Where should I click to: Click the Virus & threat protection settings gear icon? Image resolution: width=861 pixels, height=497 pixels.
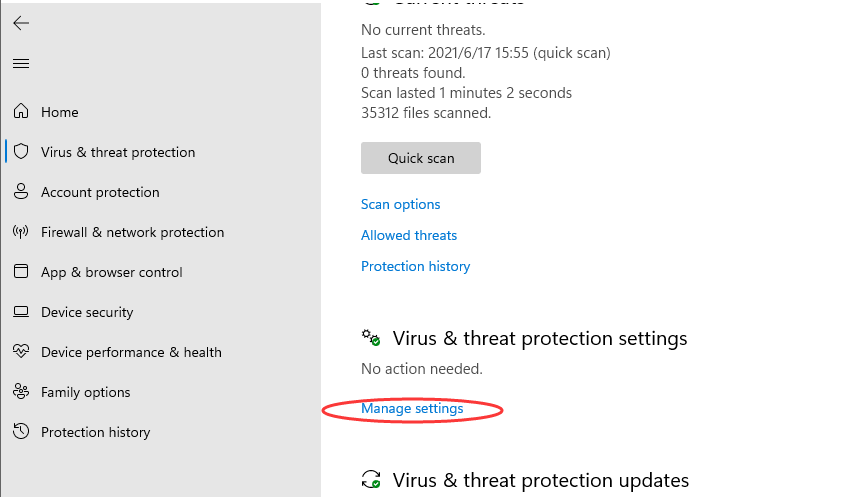click(371, 338)
